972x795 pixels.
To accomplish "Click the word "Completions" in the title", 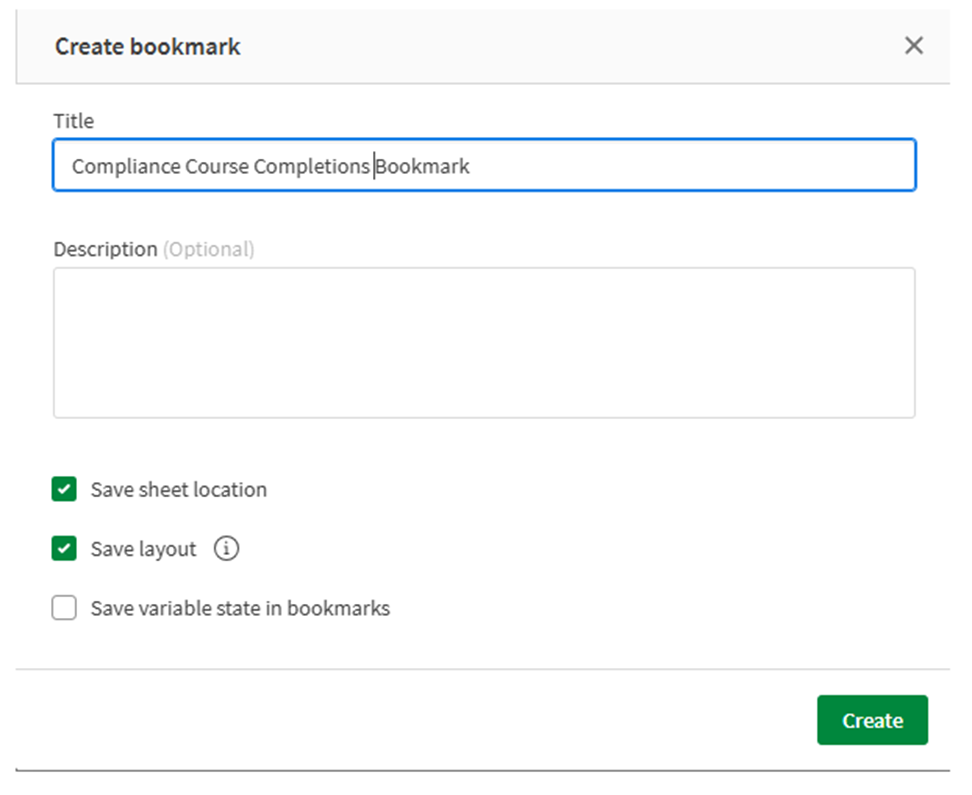I will click(311, 166).
